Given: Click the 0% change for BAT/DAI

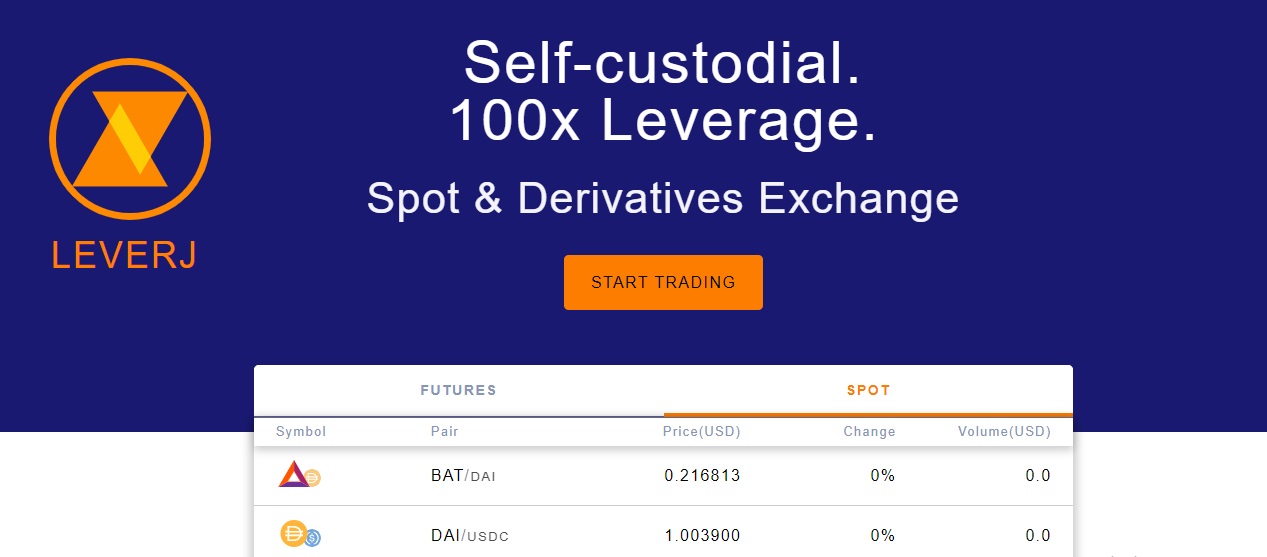Looking at the screenshot, I should [x=883, y=476].
